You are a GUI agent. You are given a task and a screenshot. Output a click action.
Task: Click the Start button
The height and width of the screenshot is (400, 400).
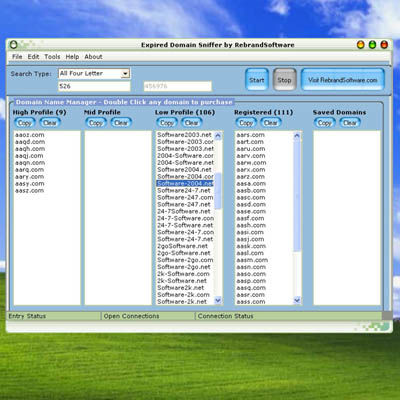(x=257, y=80)
